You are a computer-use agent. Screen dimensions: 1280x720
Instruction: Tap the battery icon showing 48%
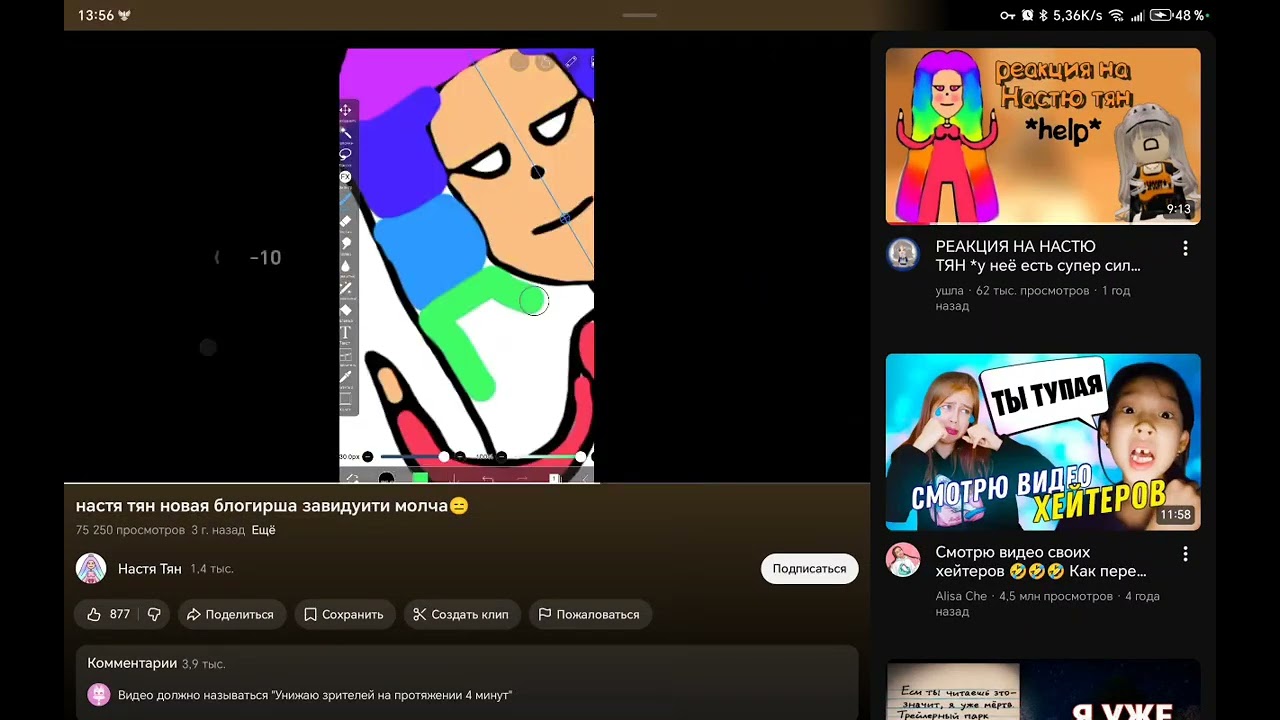1161,15
